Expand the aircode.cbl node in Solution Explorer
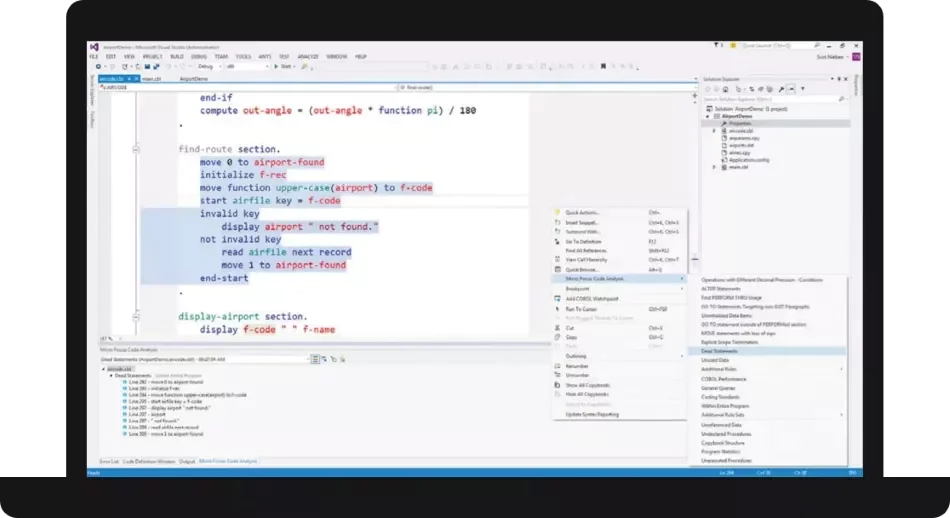Image resolution: width=950 pixels, height=518 pixels. [x=714, y=131]
